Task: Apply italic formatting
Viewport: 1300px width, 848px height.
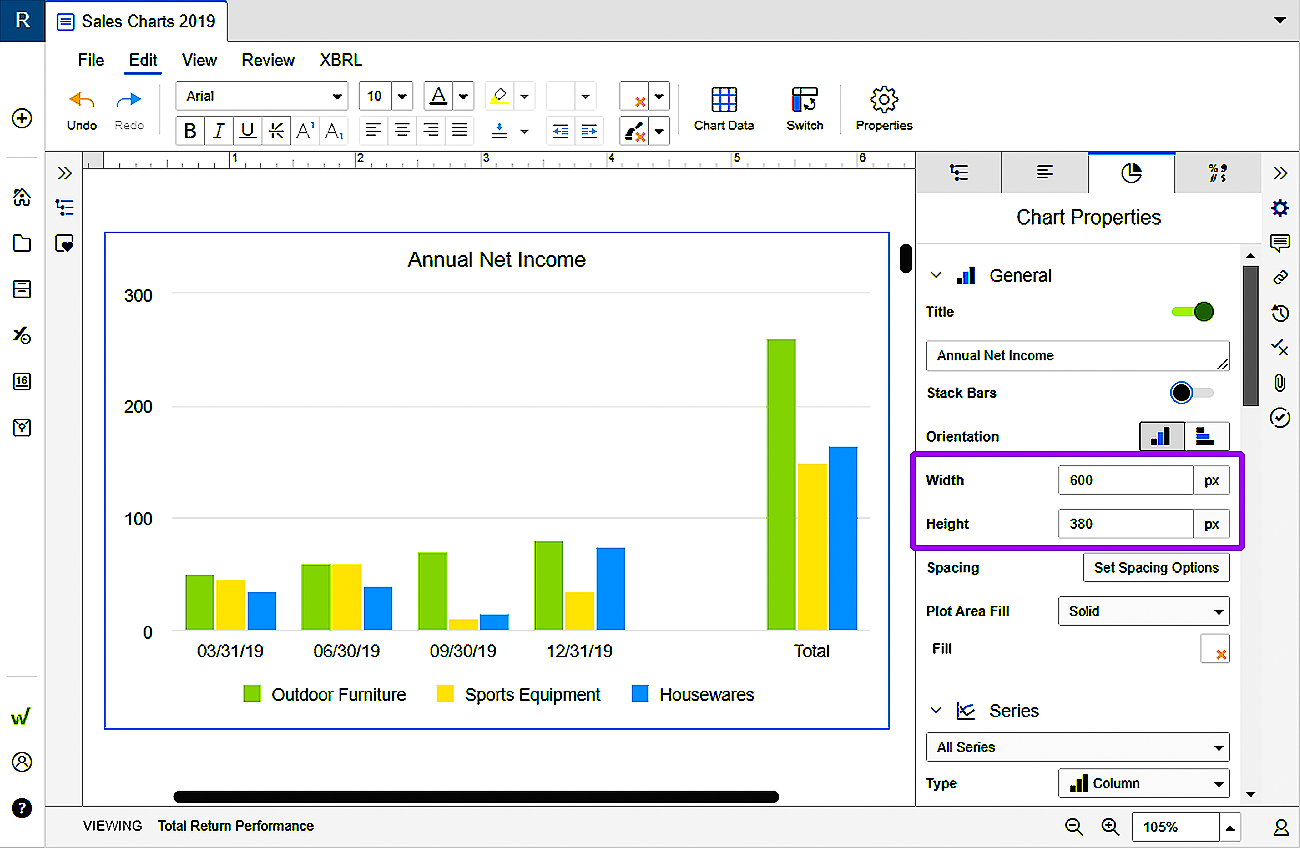Action: 219,131
